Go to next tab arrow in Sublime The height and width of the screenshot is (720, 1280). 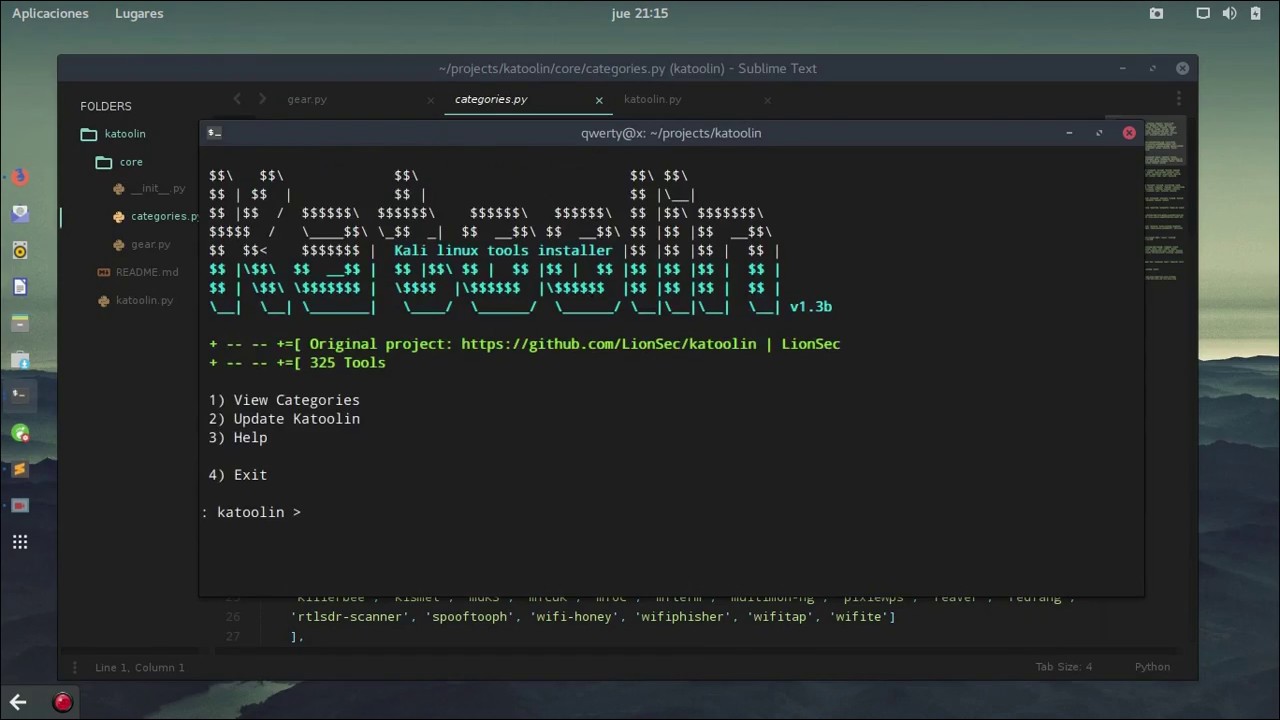(x=262, y=99)
